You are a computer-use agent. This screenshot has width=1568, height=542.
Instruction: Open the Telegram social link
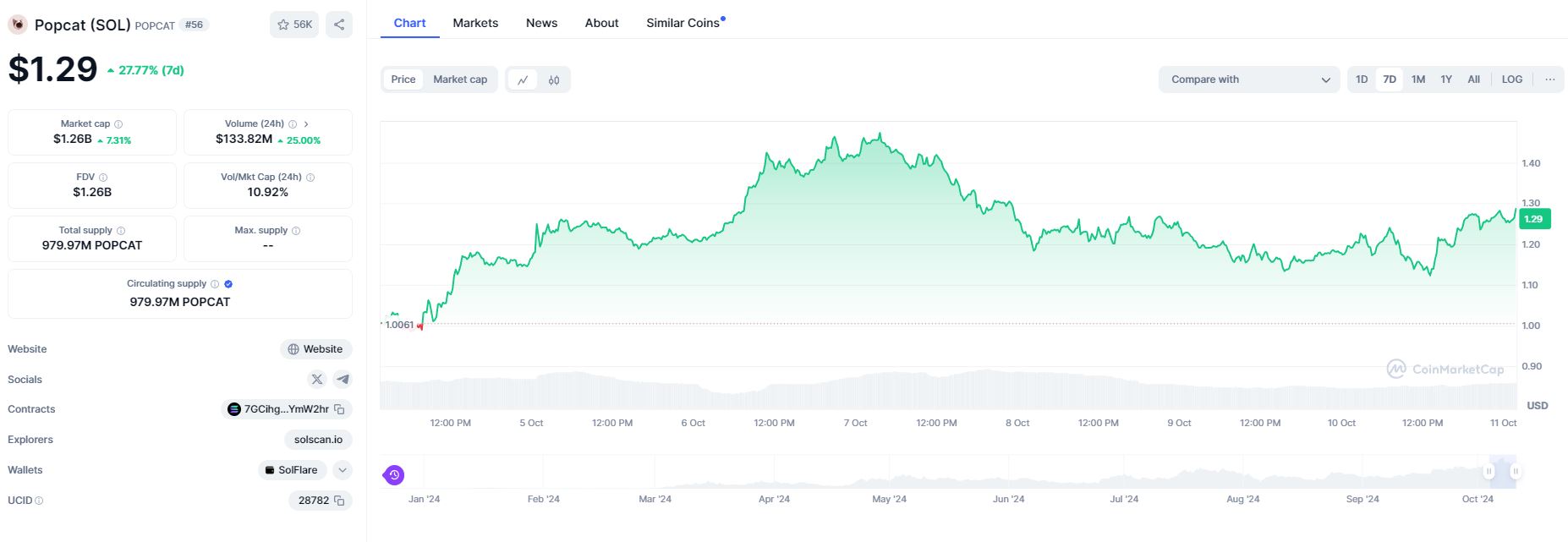click(343, 380)
